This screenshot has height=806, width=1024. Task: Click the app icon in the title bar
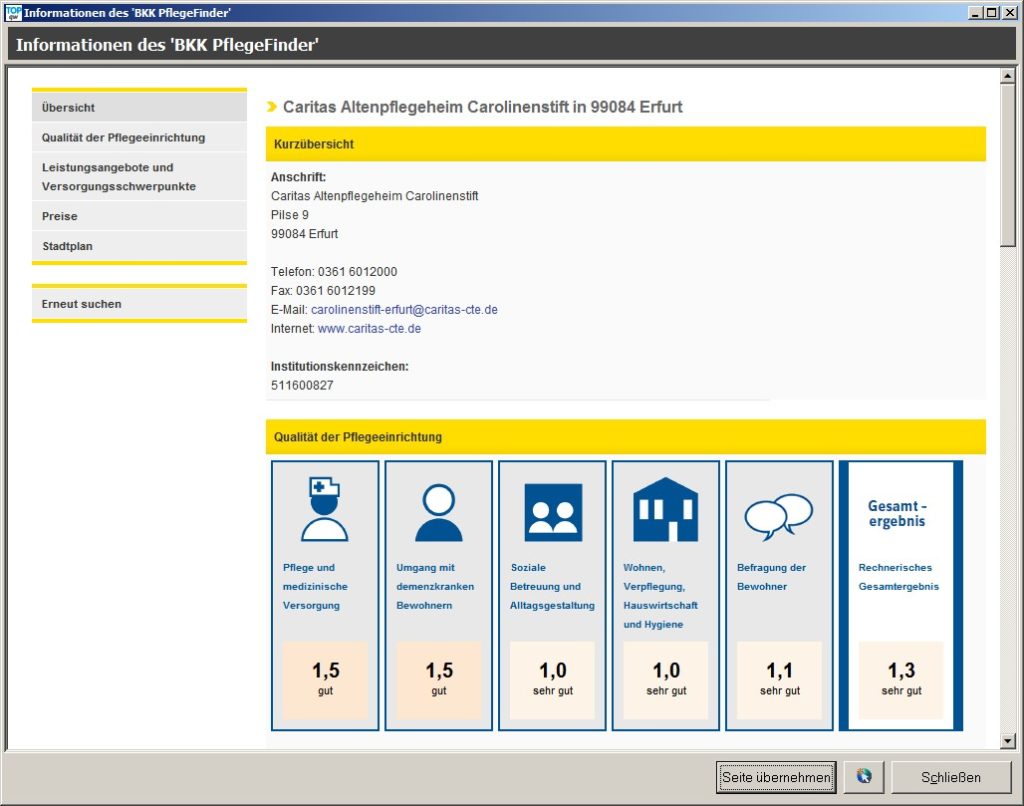point(13,12)
